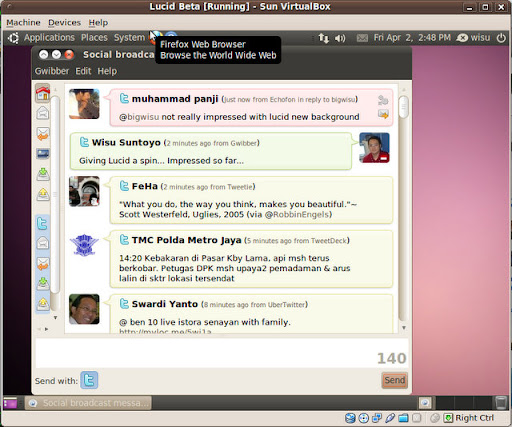
Task: Click Wisu Suntoyo's avatar picture
Action: pyautogui.click(x=374, y=148)
